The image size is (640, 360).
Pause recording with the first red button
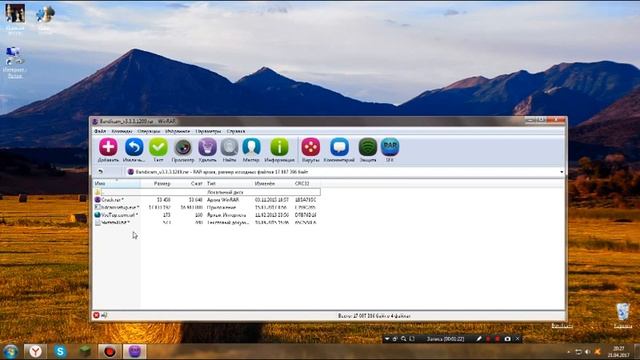click(488, 339)
